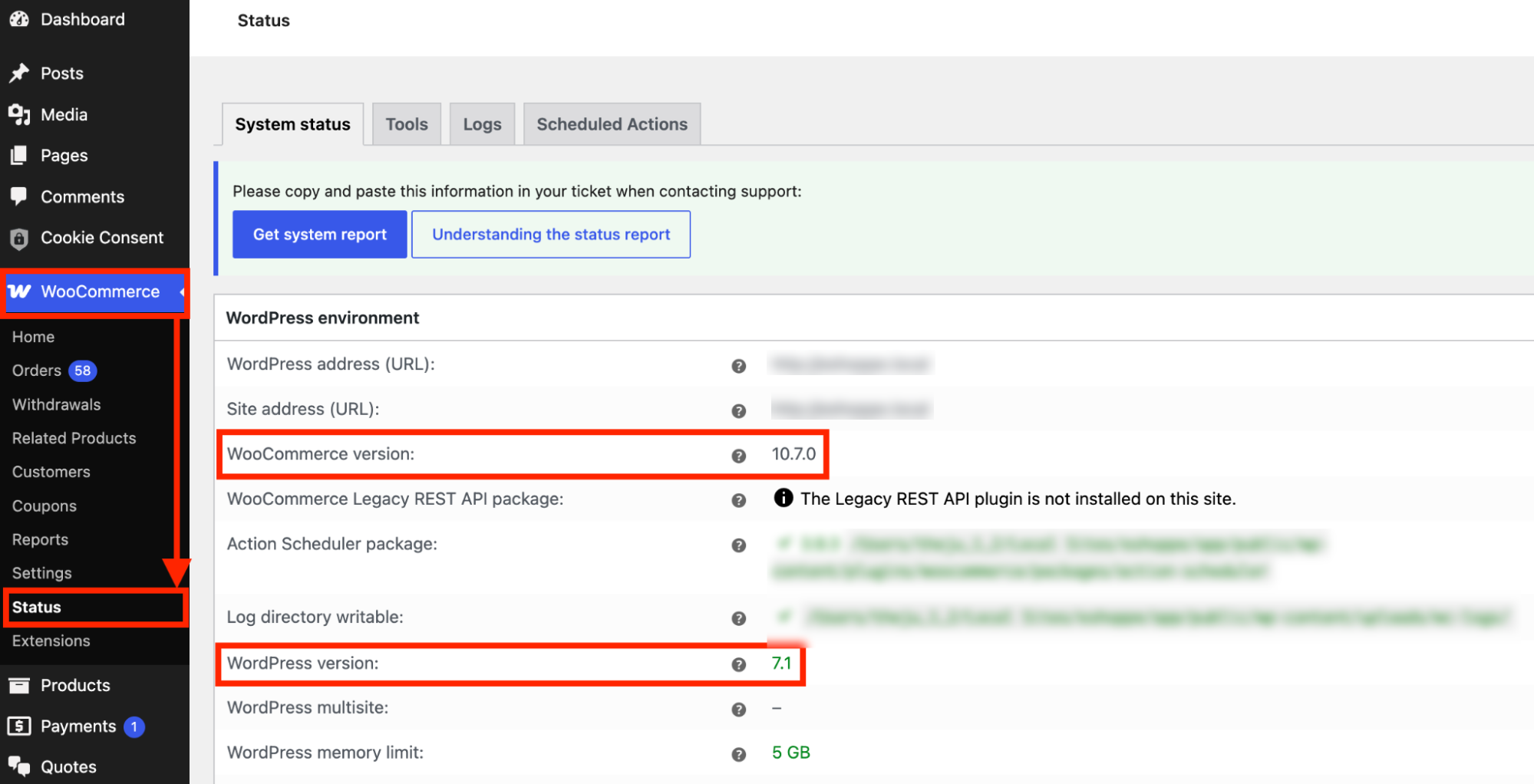
Task: Click help icon for Log directory writable
Action: 739,618
